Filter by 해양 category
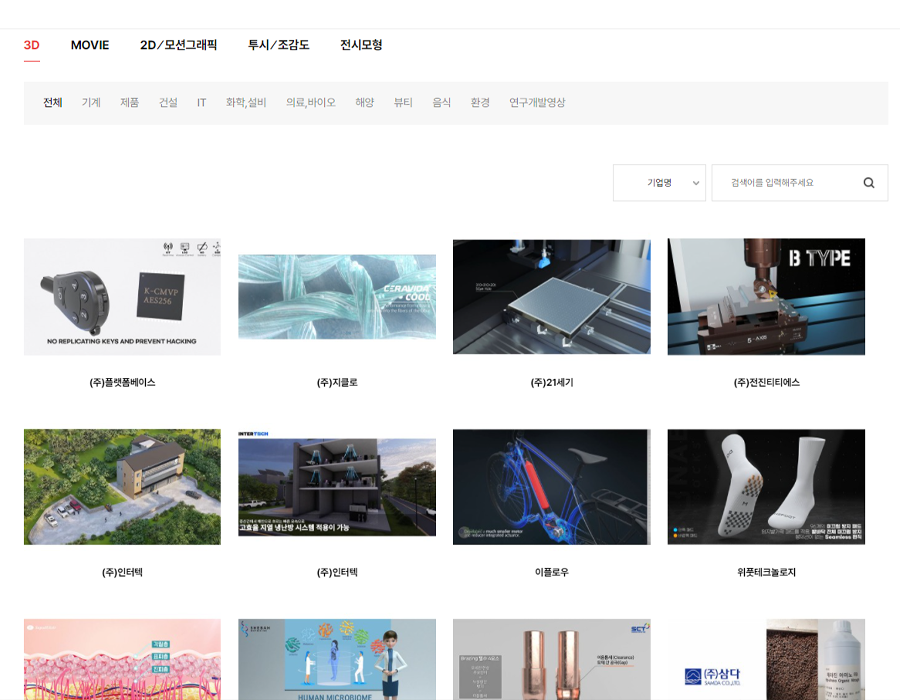This screenshot has width=900, height=700. click(x=364, y=103)
